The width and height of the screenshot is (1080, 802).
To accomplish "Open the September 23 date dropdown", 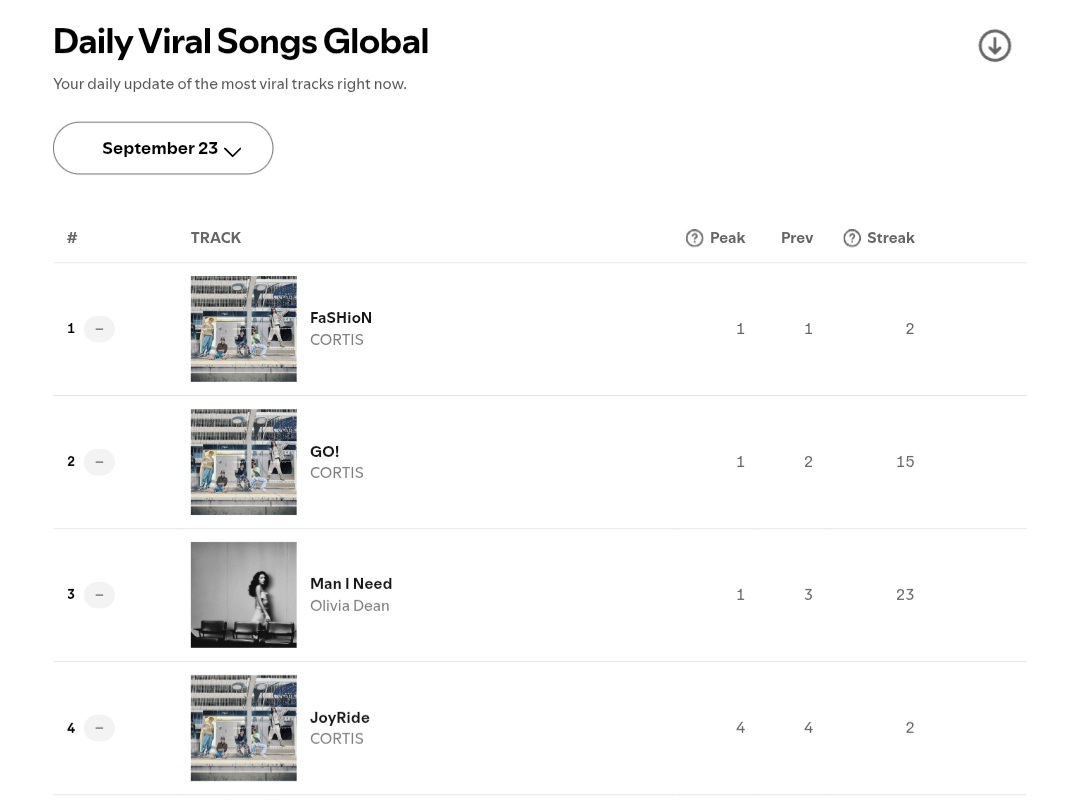I will tap(163, 148).
